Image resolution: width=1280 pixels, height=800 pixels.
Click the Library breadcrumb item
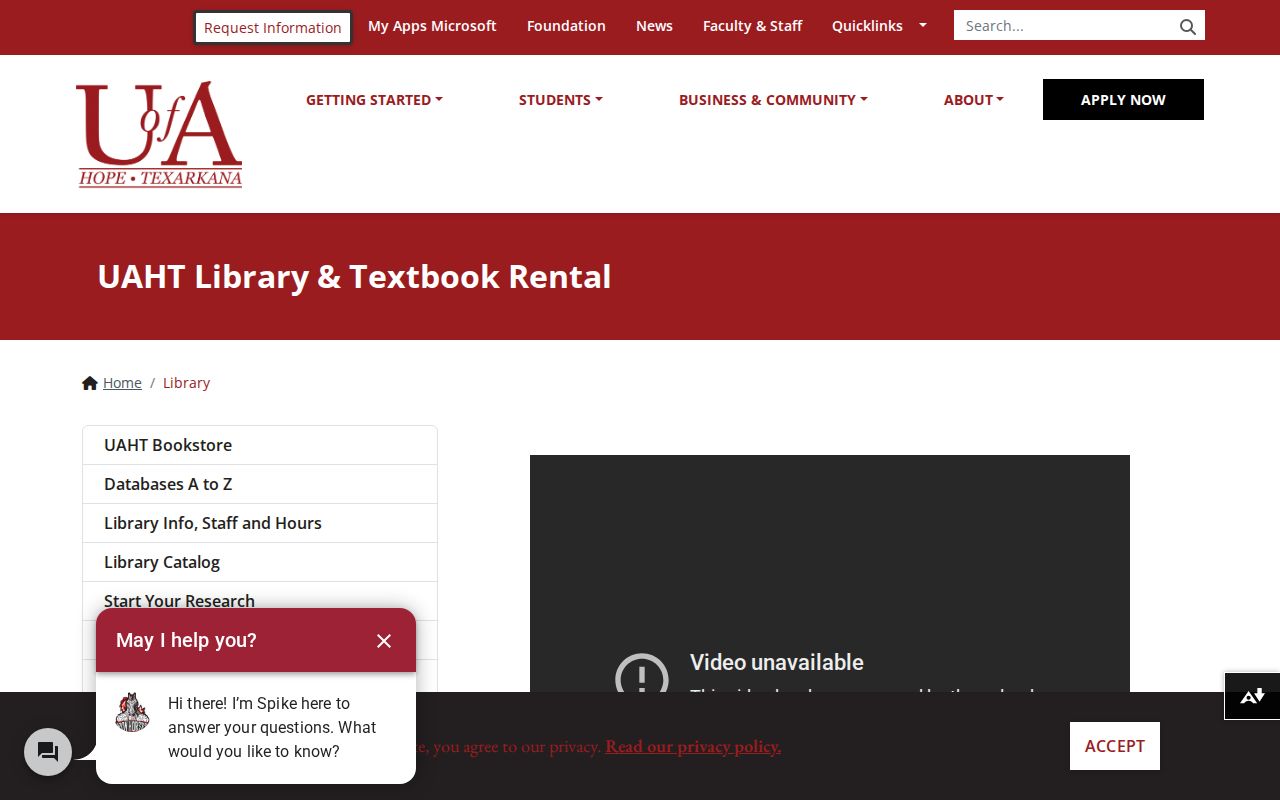(x=186, y=383)
